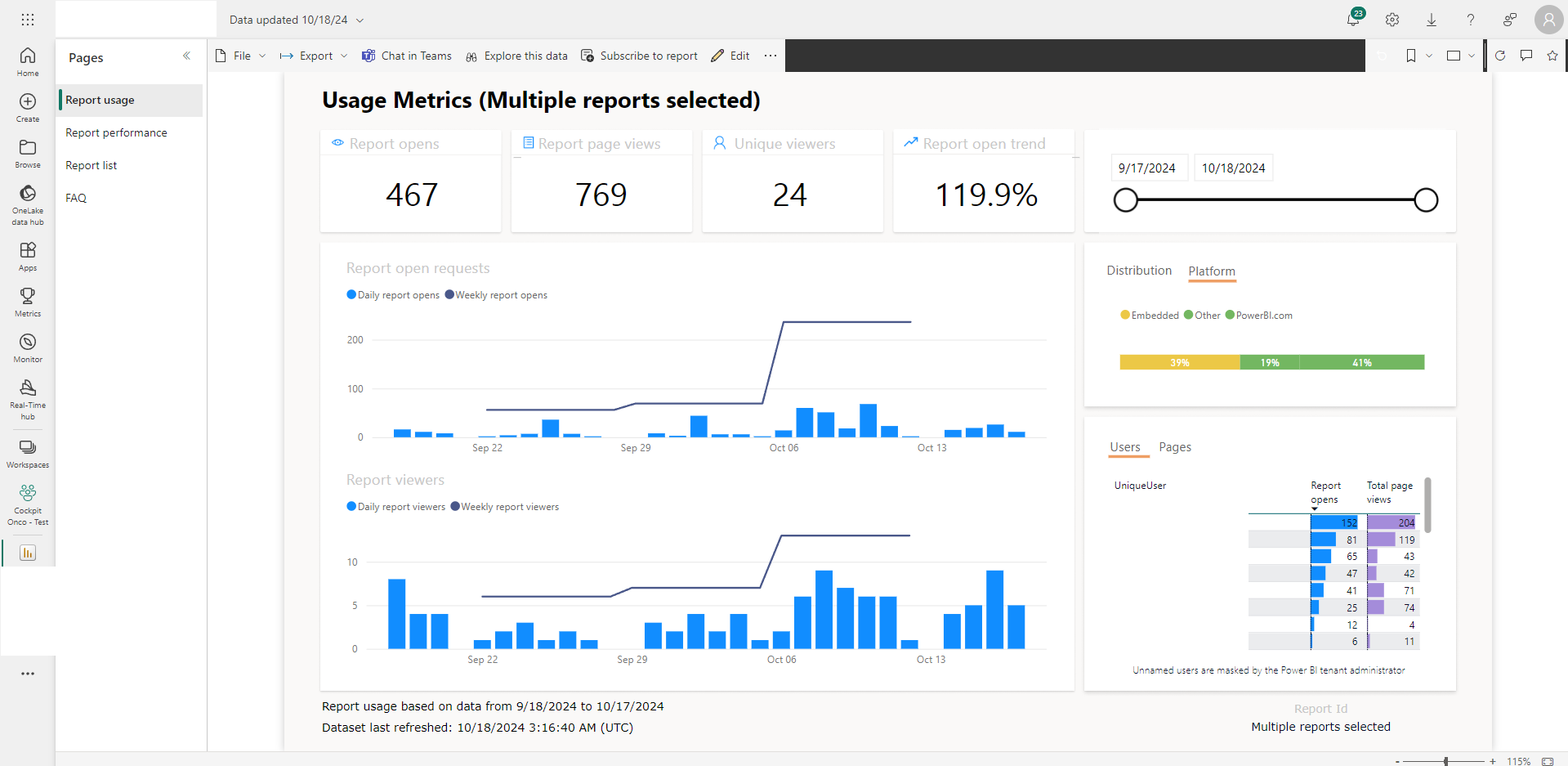Expand the view options dropdown arrow
Screen dimensions: 1568x766
pyautogui.click(x=1472, y=56)
